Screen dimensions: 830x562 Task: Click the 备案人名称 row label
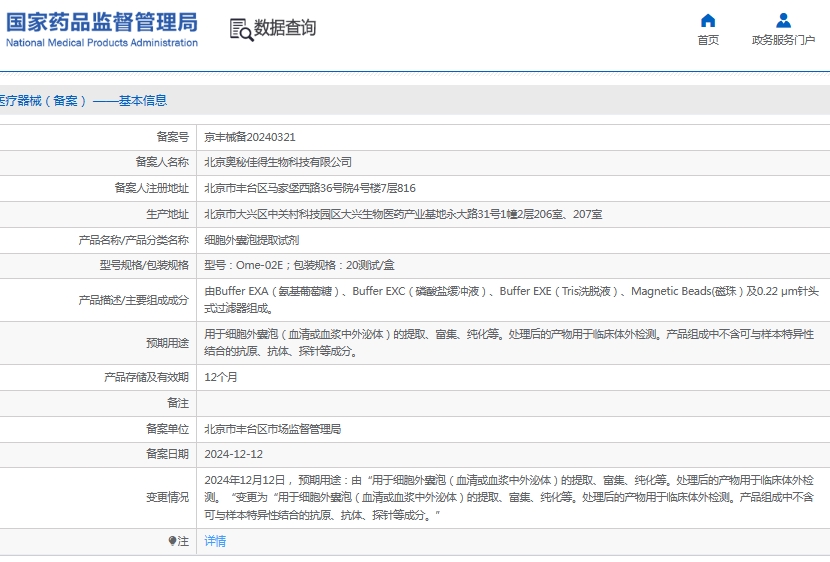click(162, 162)
